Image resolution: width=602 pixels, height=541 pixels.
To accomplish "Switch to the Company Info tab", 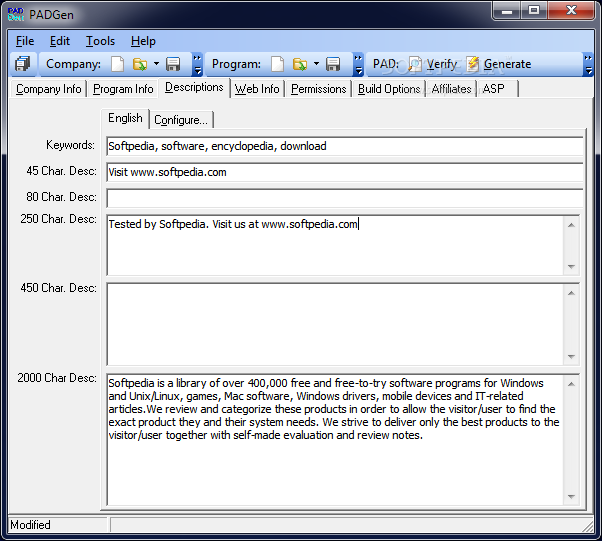I will coord(48,89).
